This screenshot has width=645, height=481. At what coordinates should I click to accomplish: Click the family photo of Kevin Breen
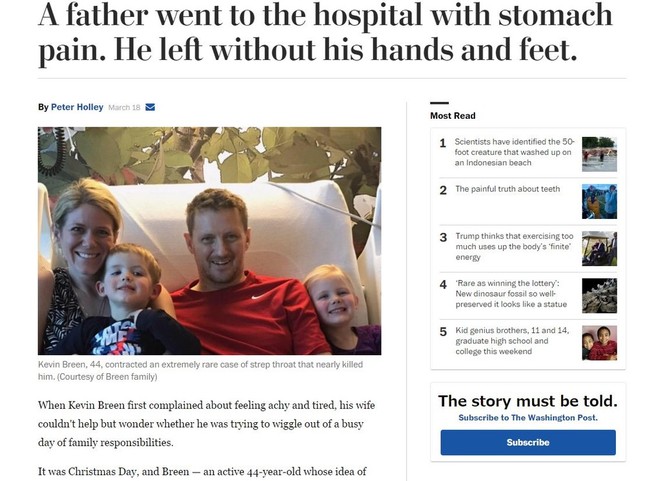[x=209, y=240]
